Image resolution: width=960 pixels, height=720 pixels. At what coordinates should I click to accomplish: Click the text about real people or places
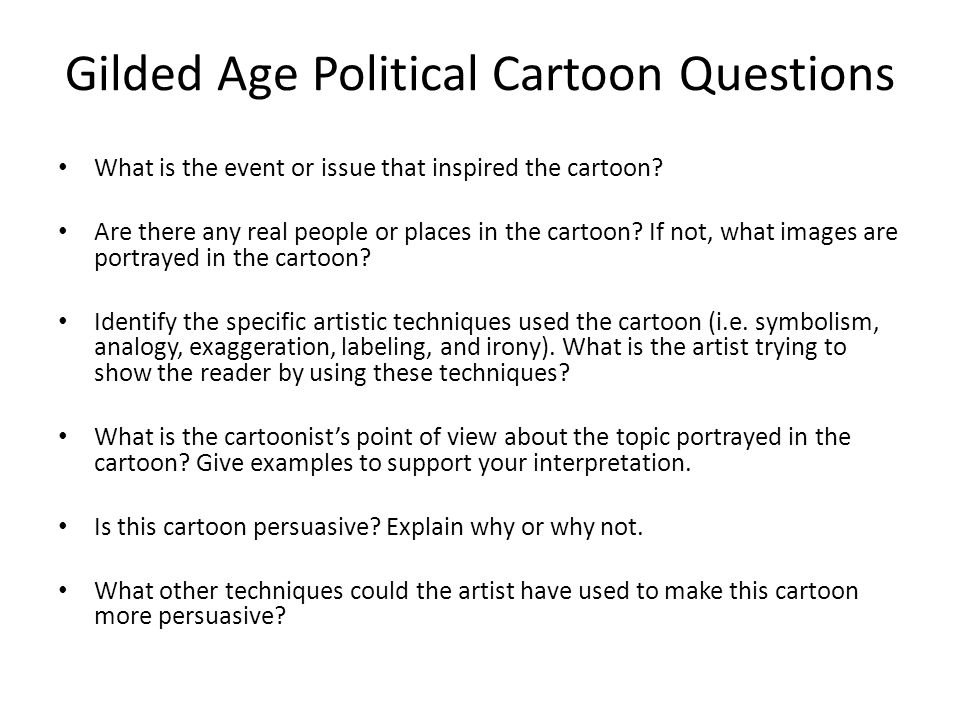point(496,245)
